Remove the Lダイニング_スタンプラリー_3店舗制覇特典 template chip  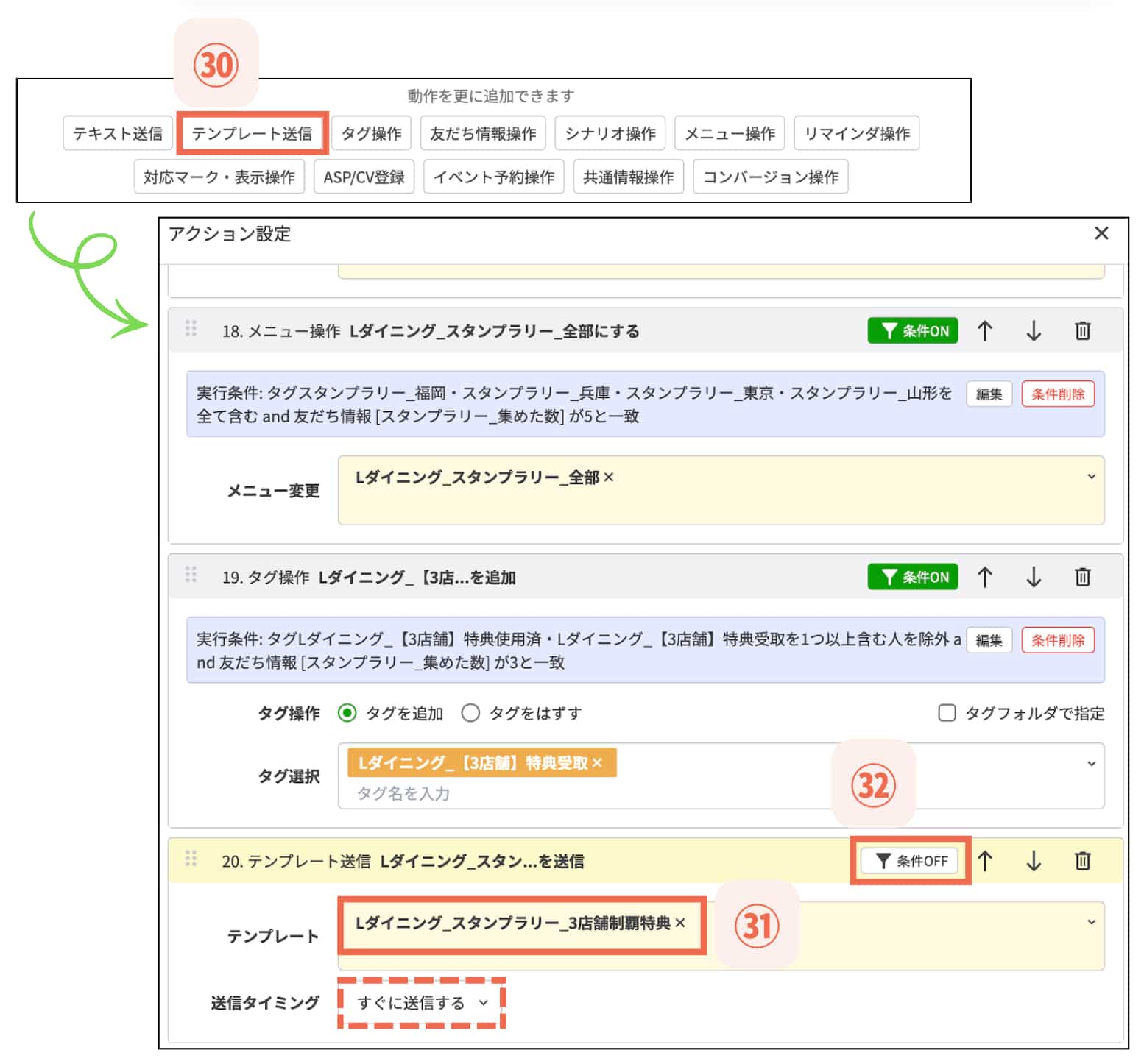681,922
